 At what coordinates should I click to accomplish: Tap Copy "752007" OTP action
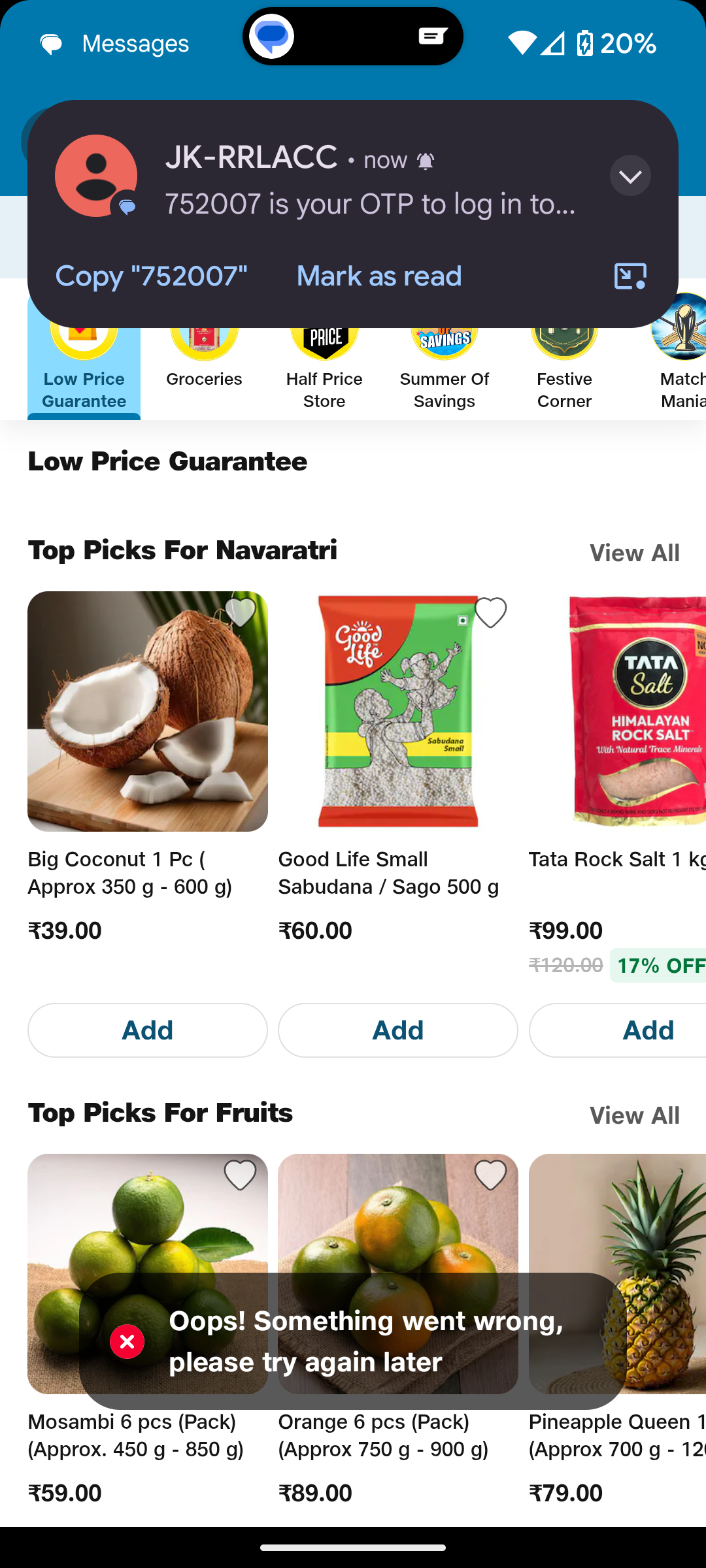152,276
